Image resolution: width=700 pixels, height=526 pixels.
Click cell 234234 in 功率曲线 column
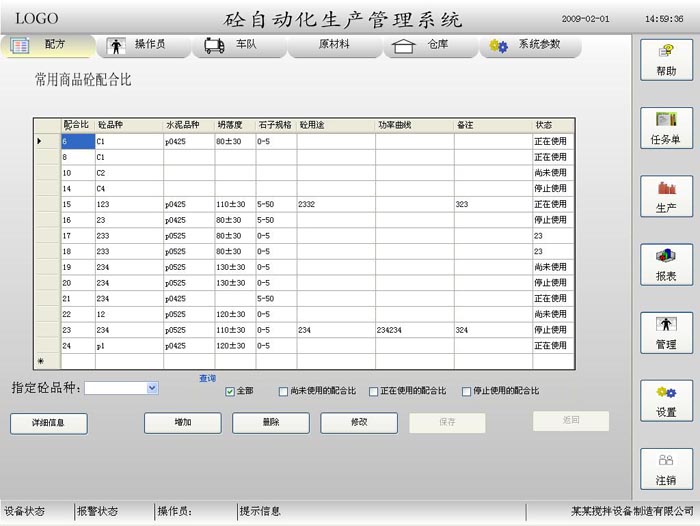[x=415, y=330]
